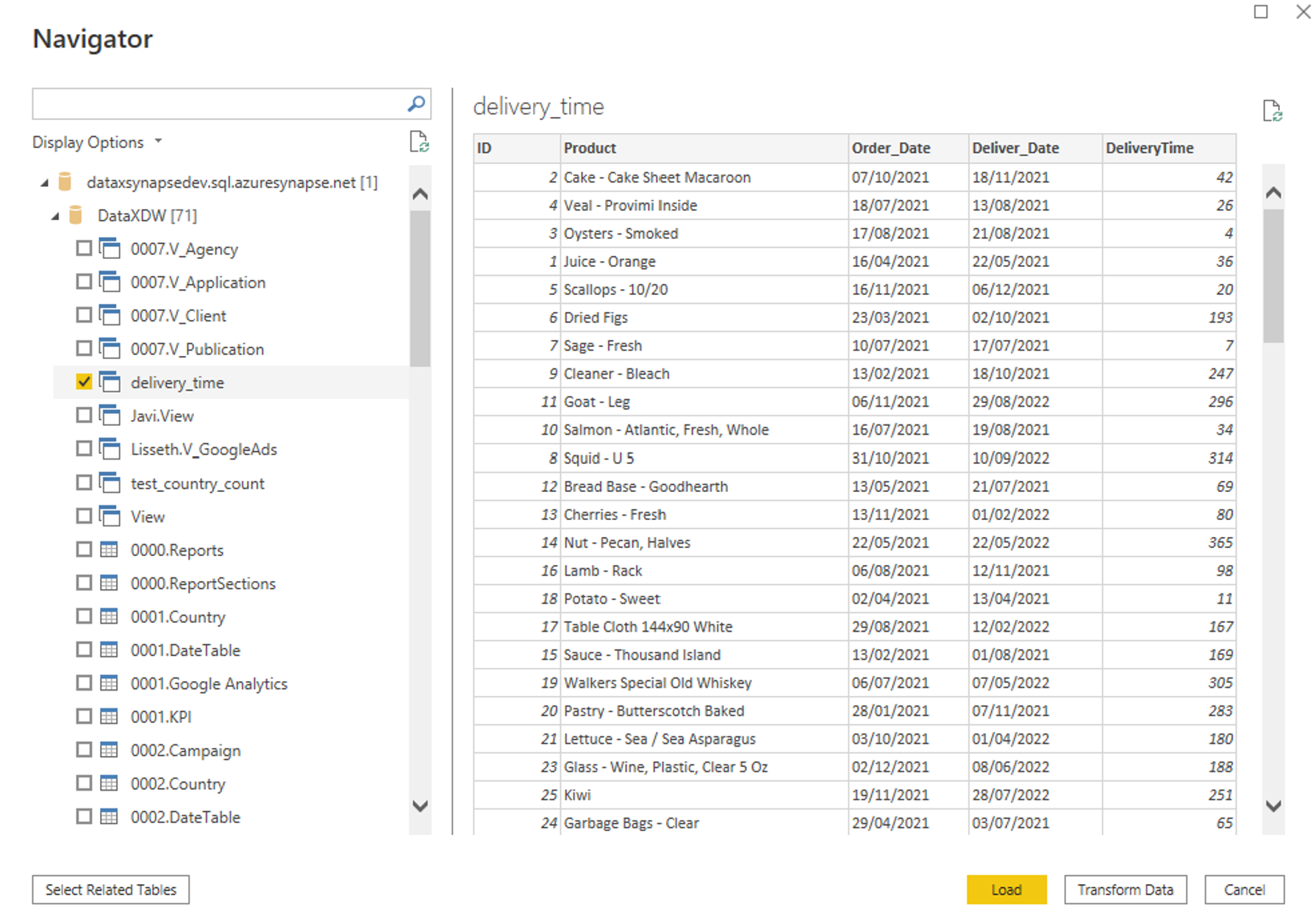Collapse the DataXDW database node
The image size is (1316, 912).
56,216
